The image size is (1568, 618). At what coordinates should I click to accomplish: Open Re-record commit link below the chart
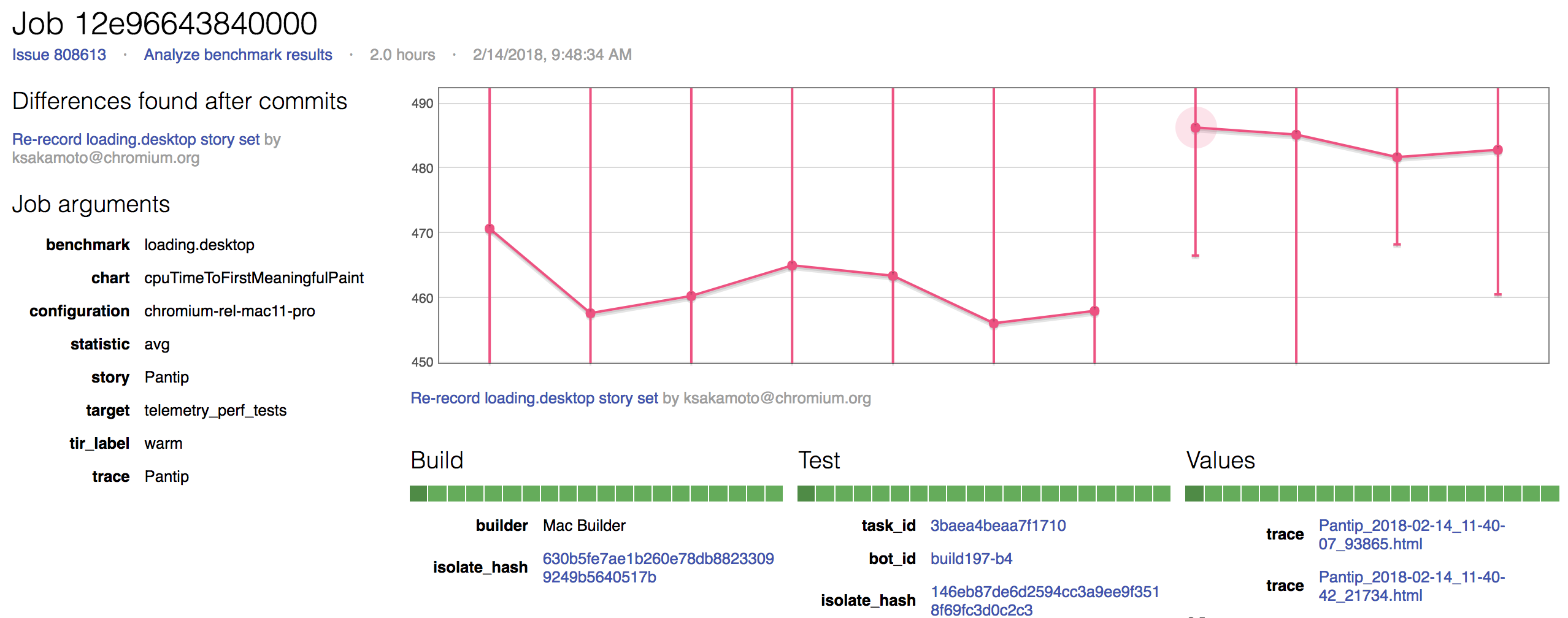pos(534,398)
